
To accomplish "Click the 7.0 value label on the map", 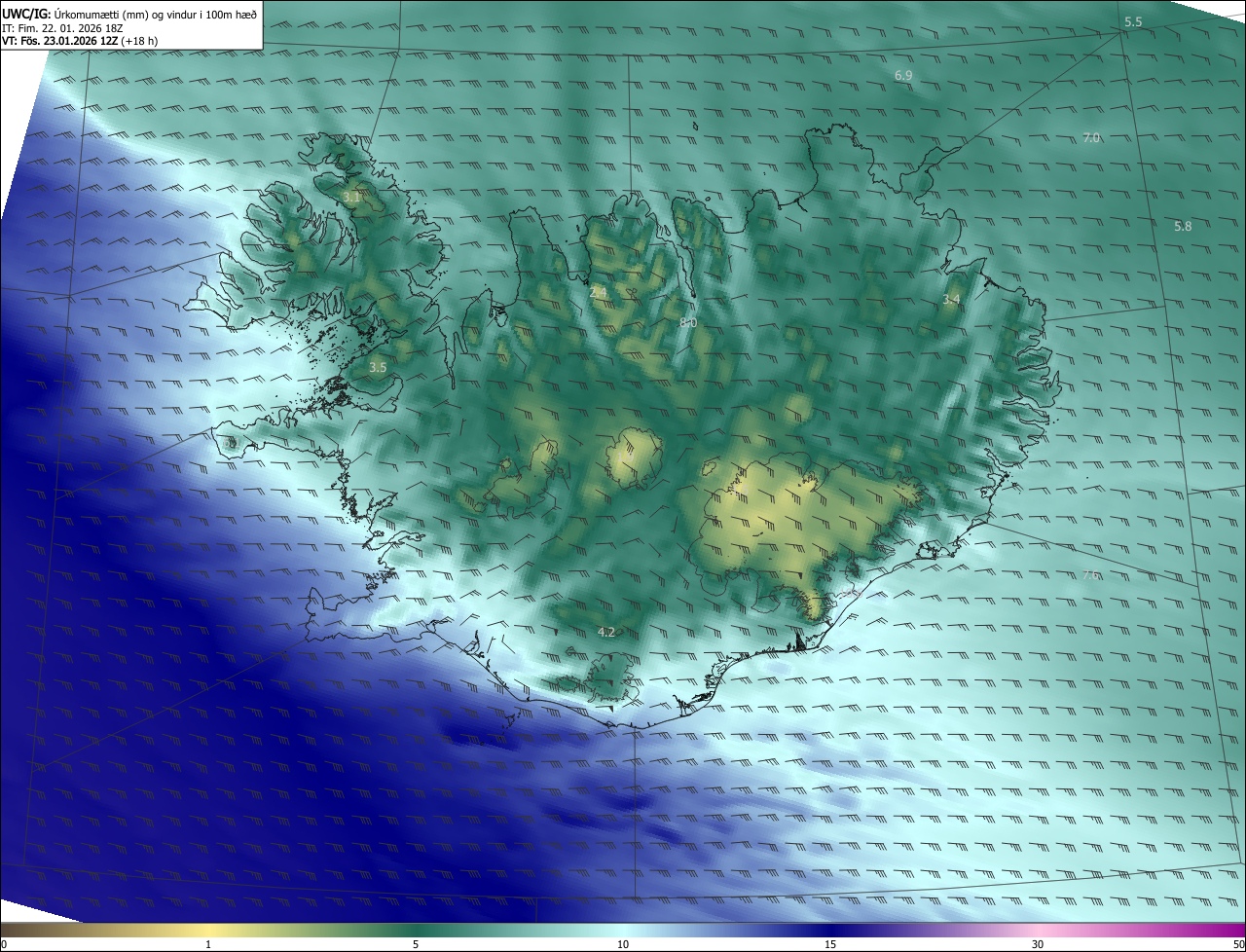I will [1091, 138].
